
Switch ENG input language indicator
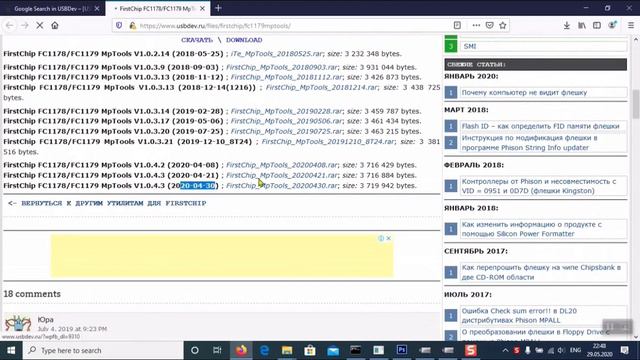click(x=576, y=350)
